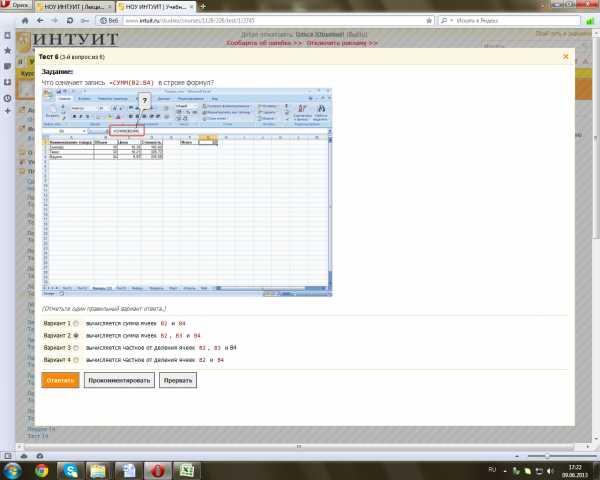Select answer Вариант 2
This screenshot has height=480, width=600.
click(76, 336)
